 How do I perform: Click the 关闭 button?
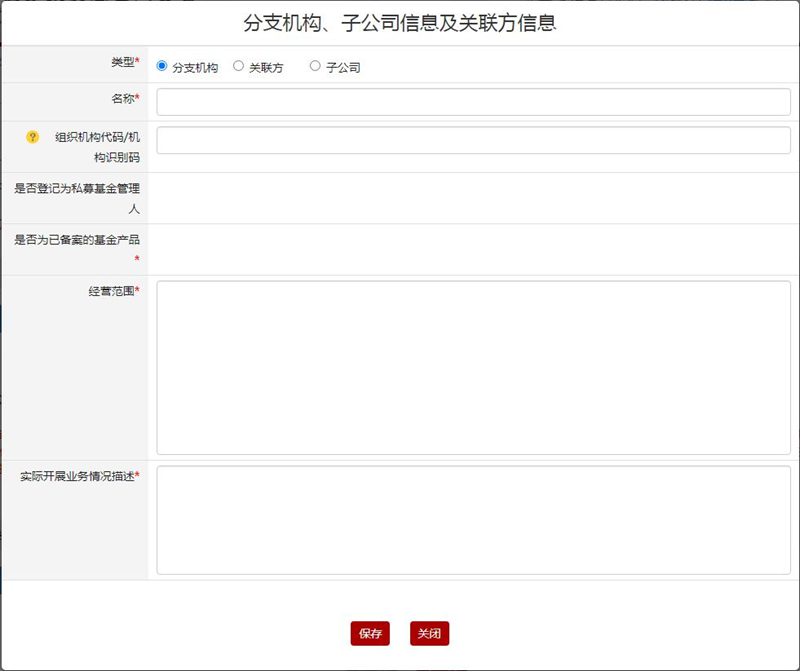(x=429, y=633)
